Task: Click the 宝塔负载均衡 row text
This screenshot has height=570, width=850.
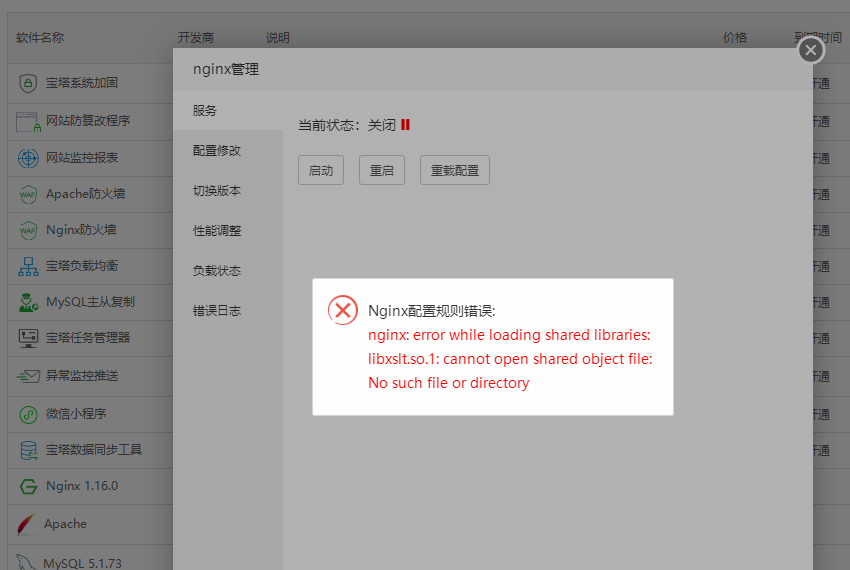Action: coord(82,266)
